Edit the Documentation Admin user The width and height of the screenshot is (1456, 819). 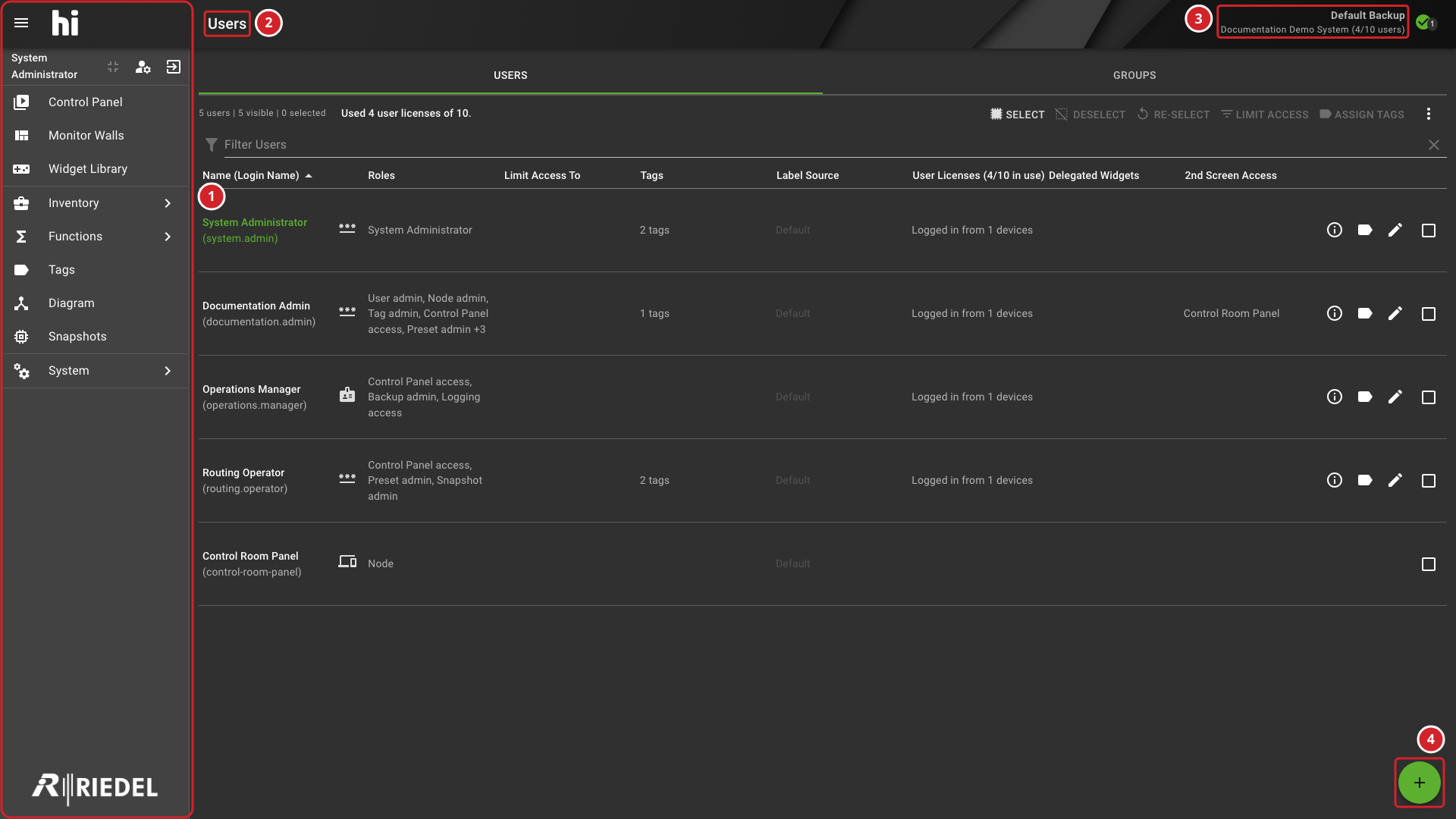click(1395, 313)
